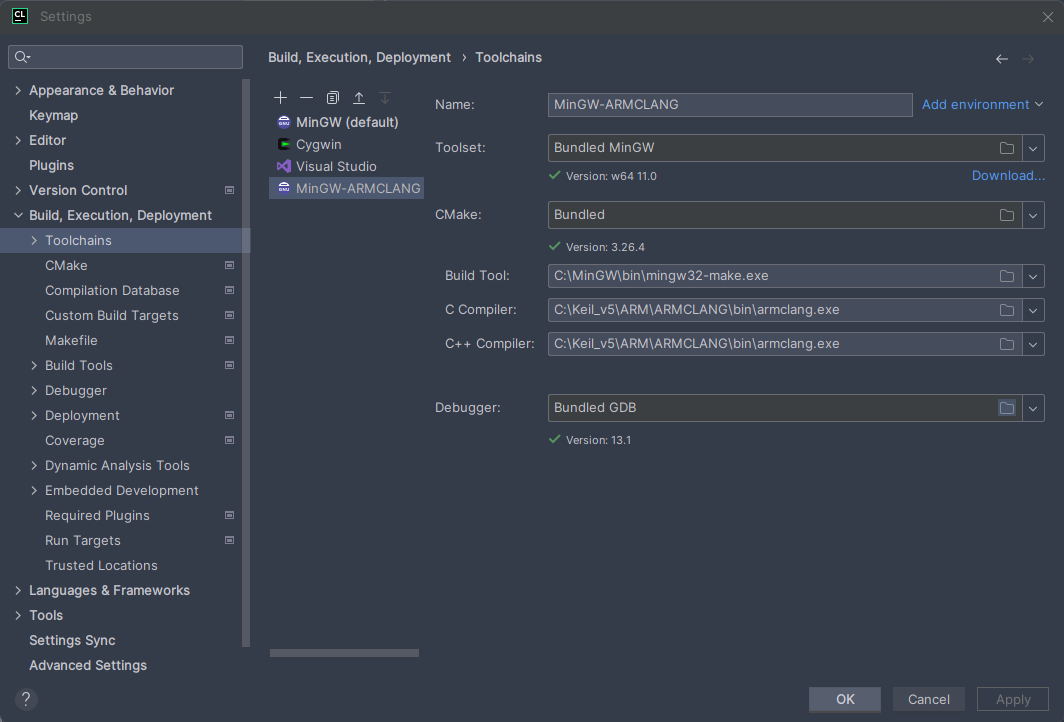The width and height of the screenshot is (1064, 722).
Task: Click the Cancel button
Action: (928, 699)
